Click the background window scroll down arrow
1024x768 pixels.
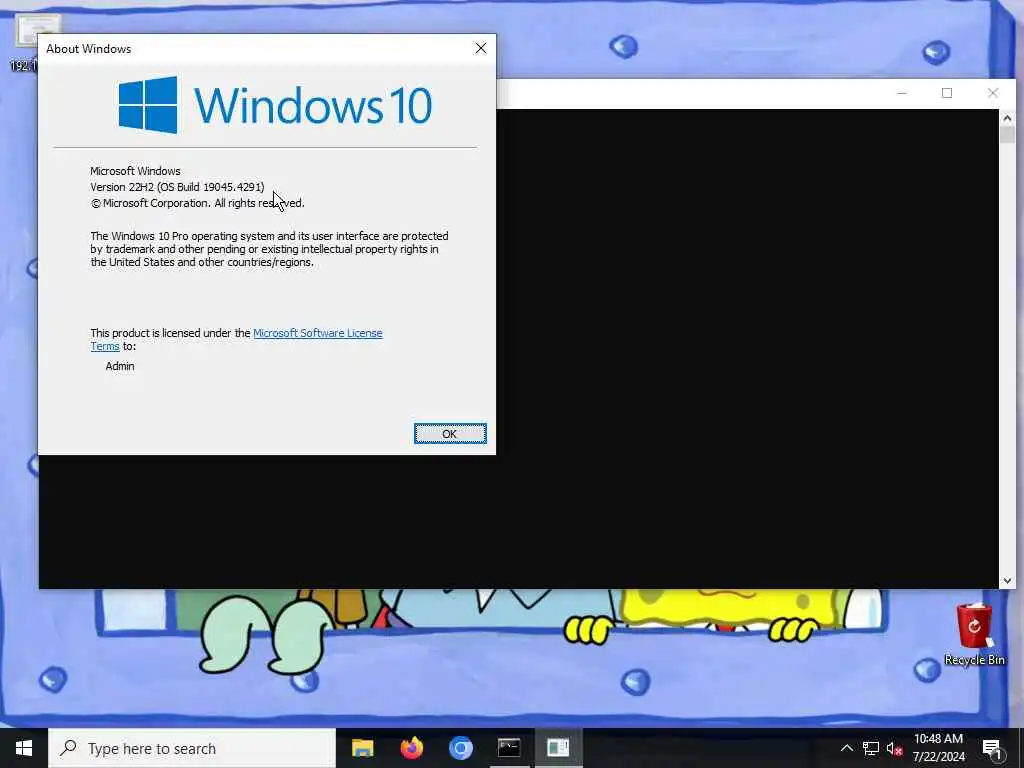click(x=1007, y=581)
